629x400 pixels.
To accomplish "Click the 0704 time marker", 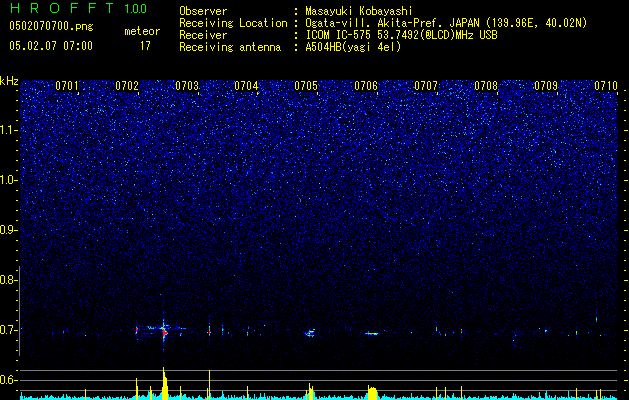I will (x=246, y=86).
